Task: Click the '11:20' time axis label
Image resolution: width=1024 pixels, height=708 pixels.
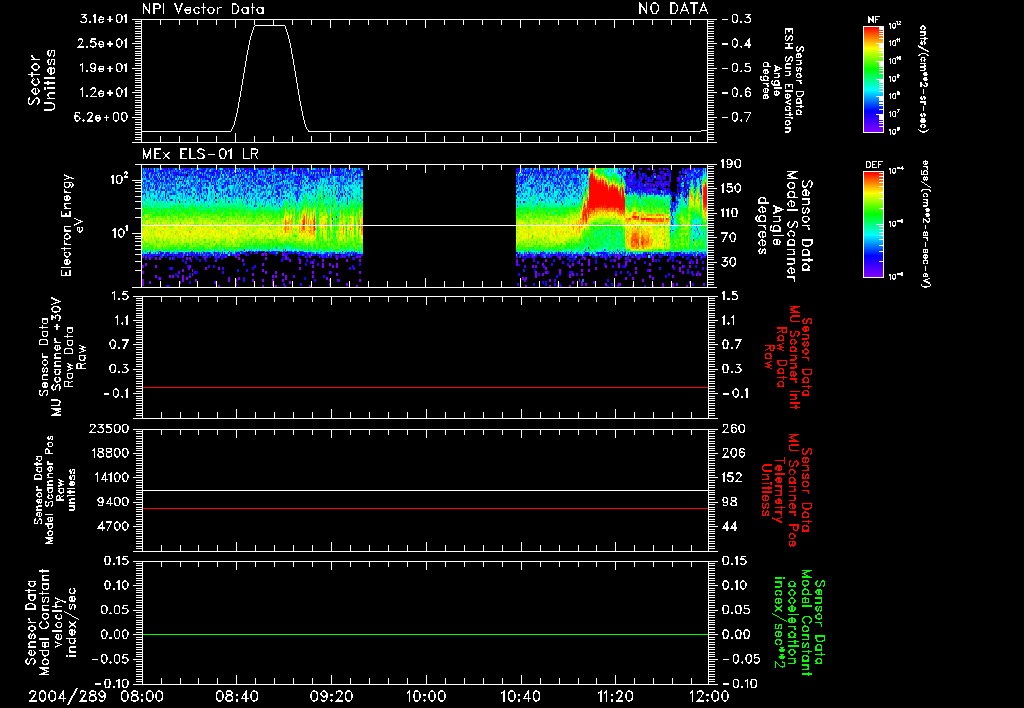Action: (615, 696)
